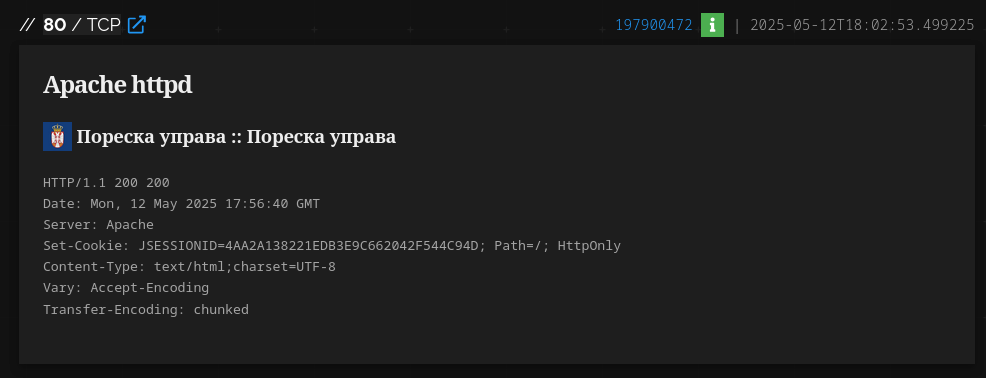Click the Set-Cookie header name
The image size is (986, 378).
[86, 246]
